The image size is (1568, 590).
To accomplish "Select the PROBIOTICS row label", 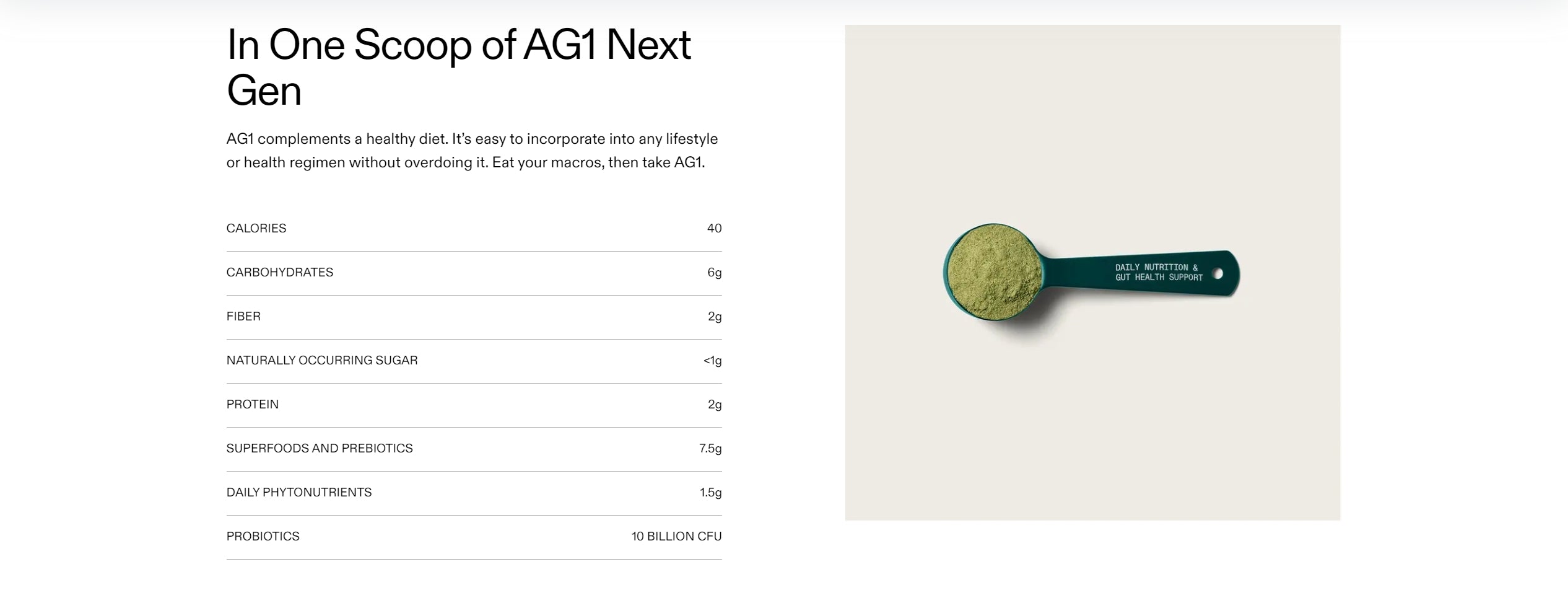I will [263, 536].
